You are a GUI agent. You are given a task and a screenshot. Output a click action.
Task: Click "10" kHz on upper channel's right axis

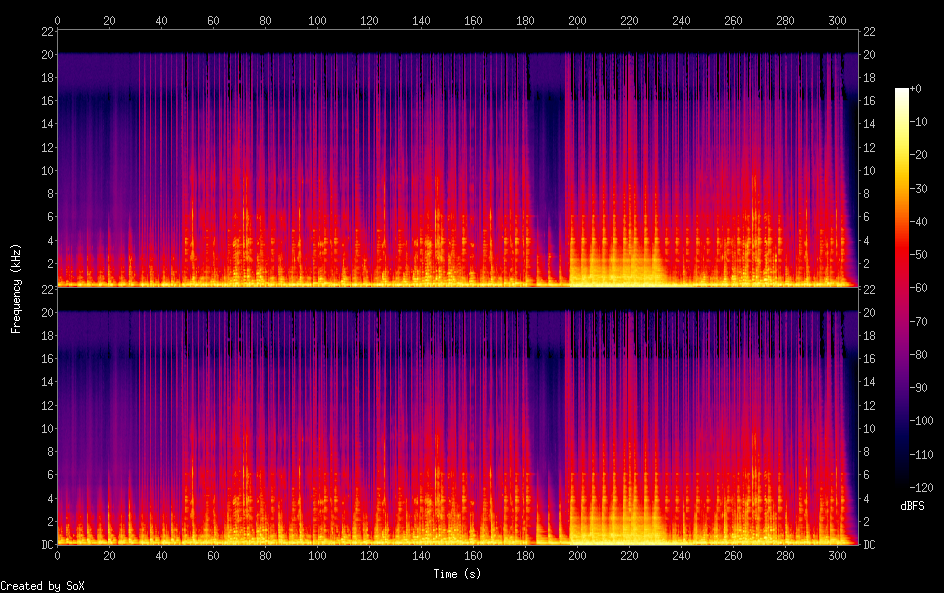(x=869, y=171)
